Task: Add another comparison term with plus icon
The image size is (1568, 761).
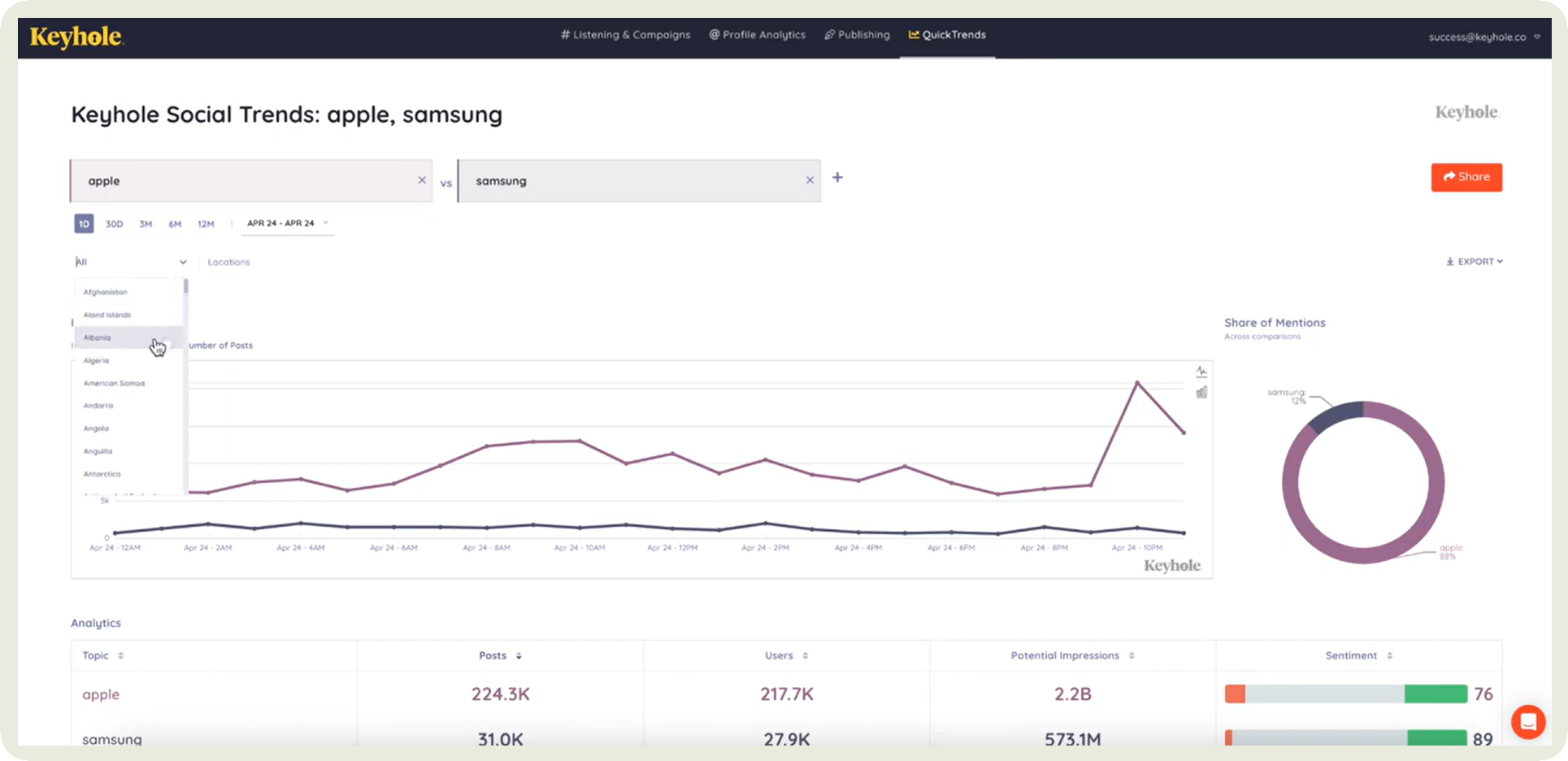Action: 837,177
